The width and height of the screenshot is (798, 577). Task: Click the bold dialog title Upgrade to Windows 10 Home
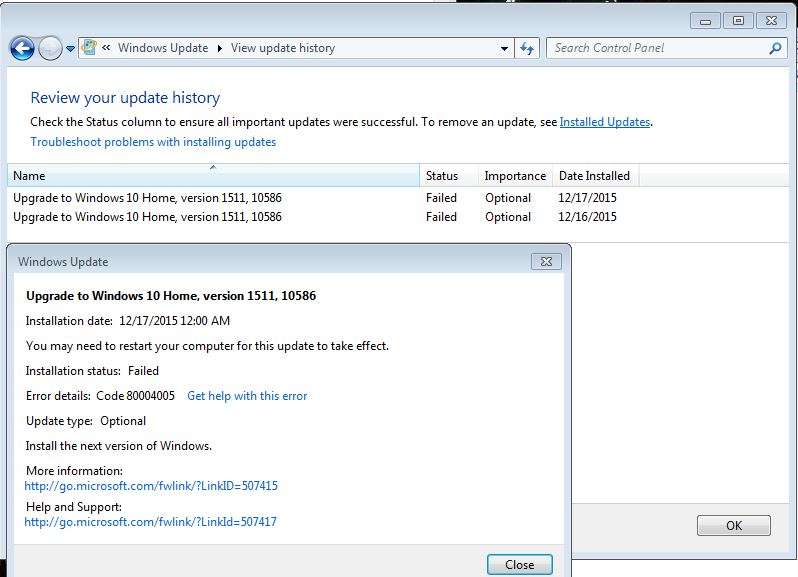[x=171, y=296]
